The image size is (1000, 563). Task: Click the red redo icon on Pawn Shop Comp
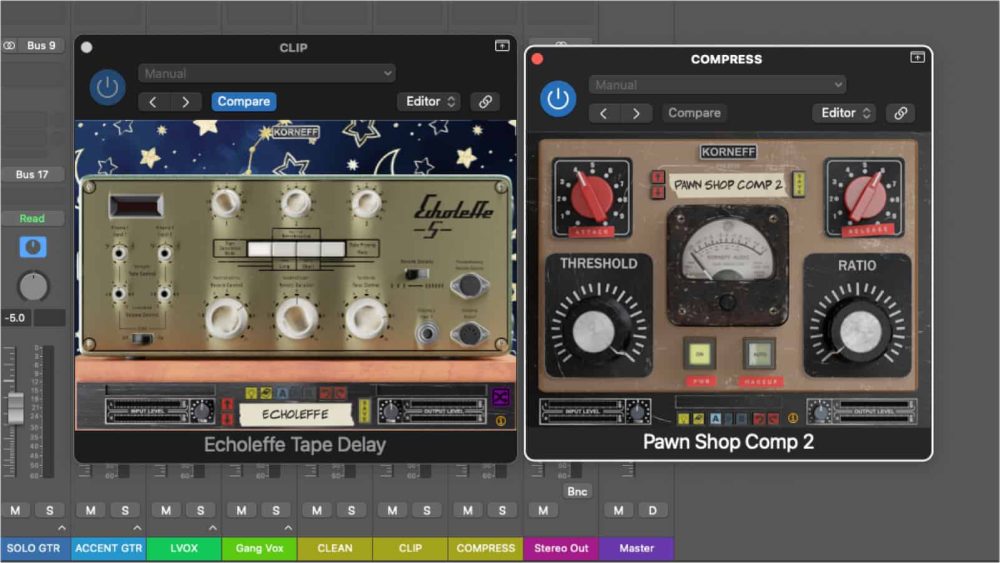tap(773, 419)
